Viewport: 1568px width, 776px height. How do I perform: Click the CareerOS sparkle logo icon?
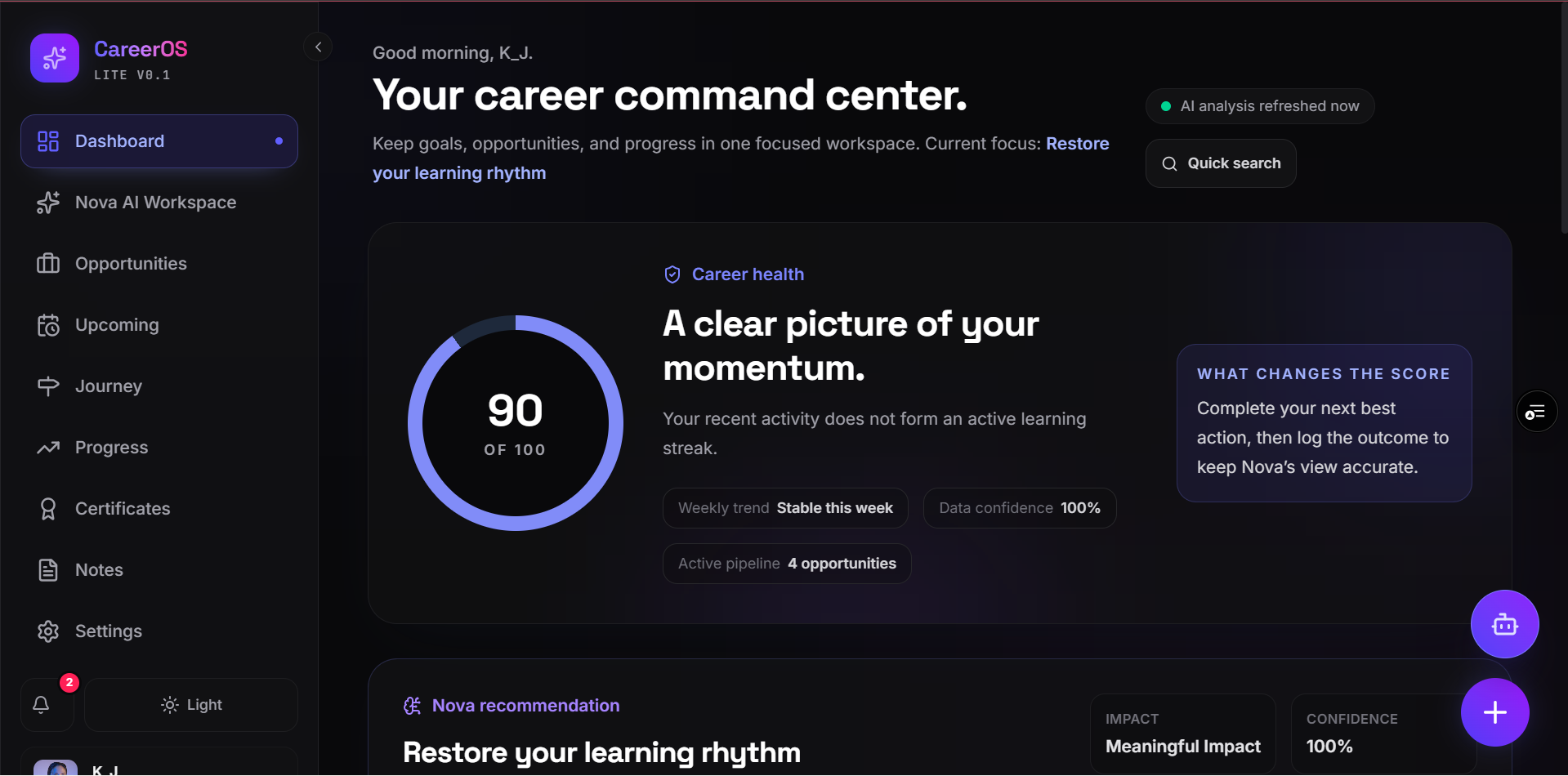55,58
